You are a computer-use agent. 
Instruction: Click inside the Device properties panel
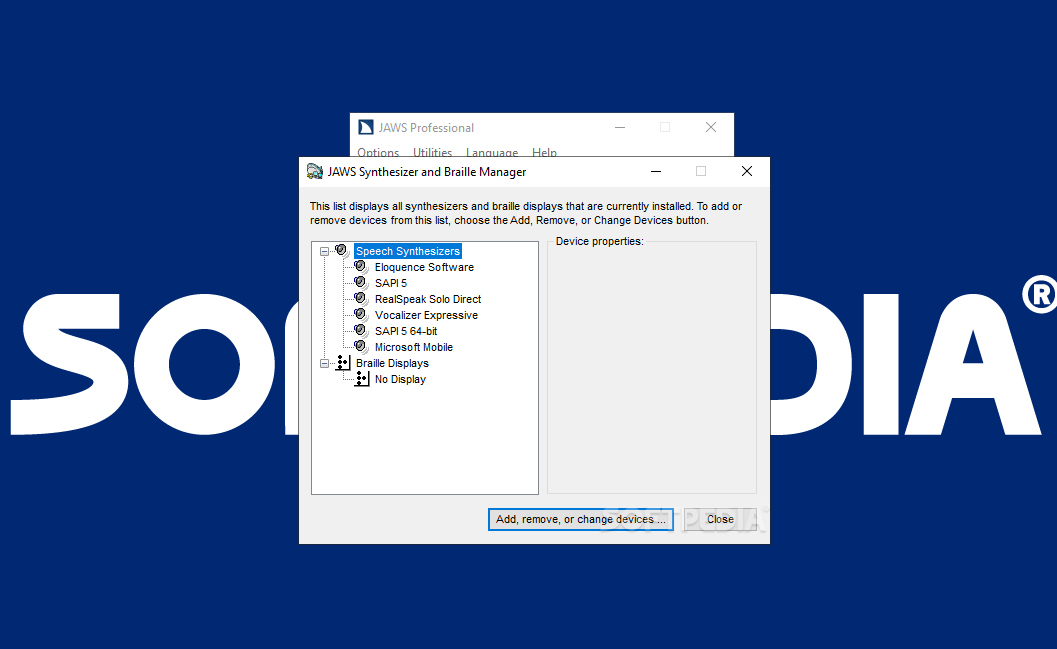click(x=652, y=369)
